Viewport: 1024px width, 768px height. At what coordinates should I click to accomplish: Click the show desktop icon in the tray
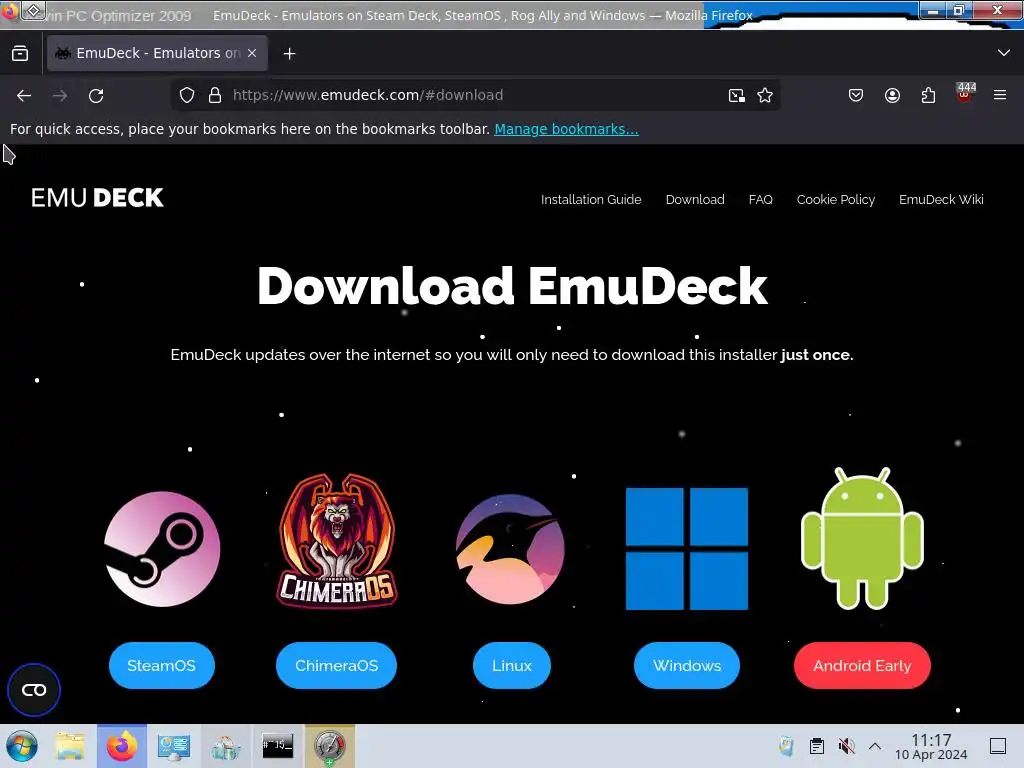point(998,746)
